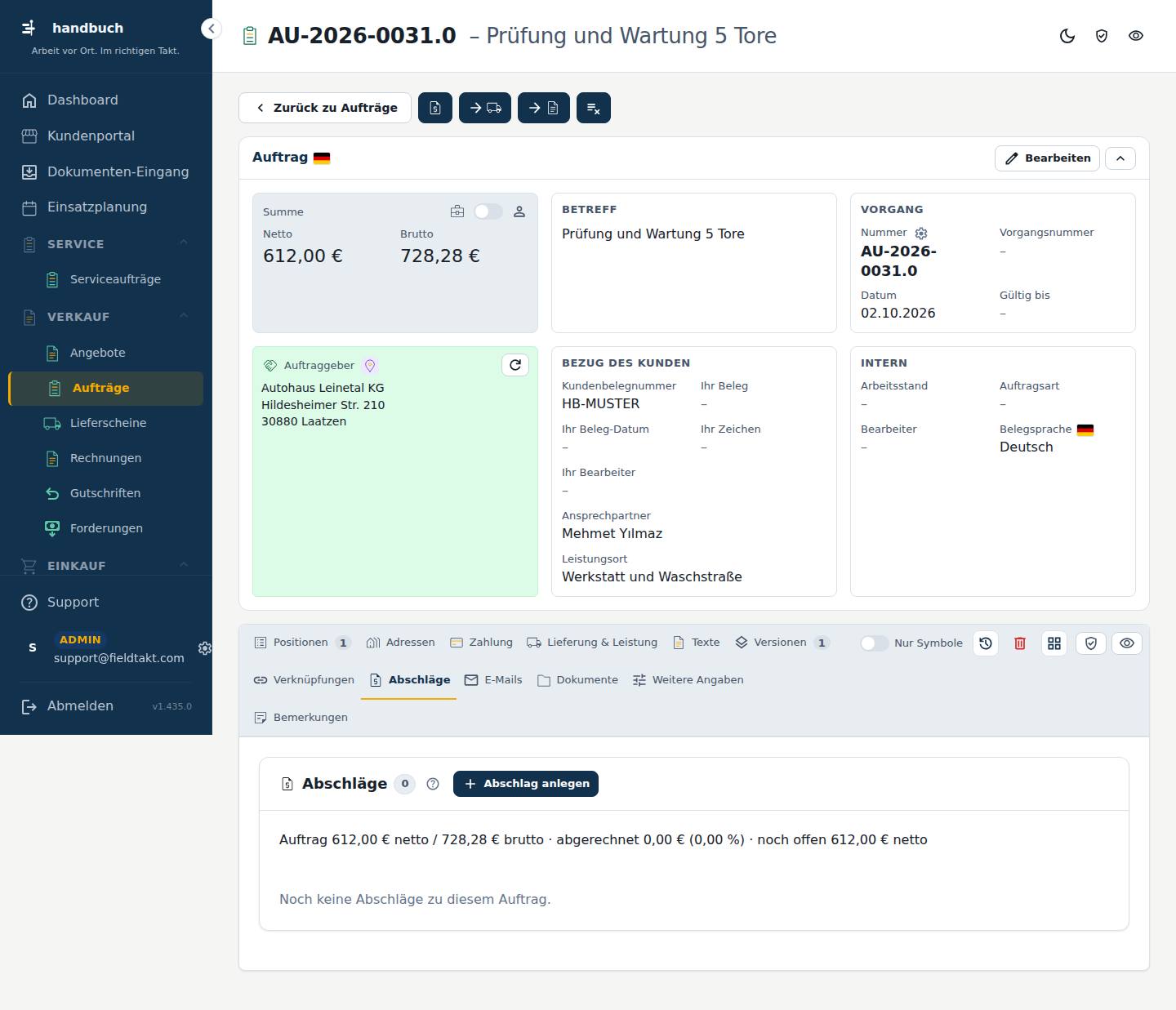Switch to dark mode with the moon icon
The height and width of the screenshot is (1010, 1176).
[1067, 36]
